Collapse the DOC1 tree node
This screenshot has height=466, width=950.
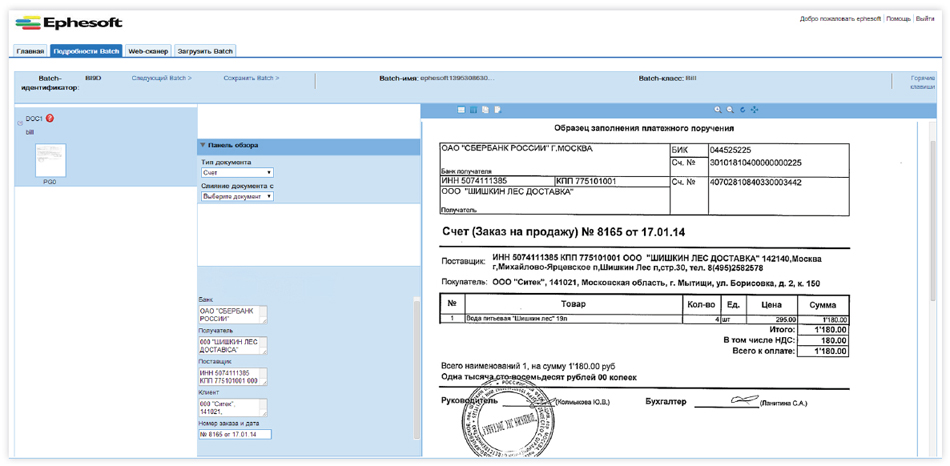(x=20, y=122)
